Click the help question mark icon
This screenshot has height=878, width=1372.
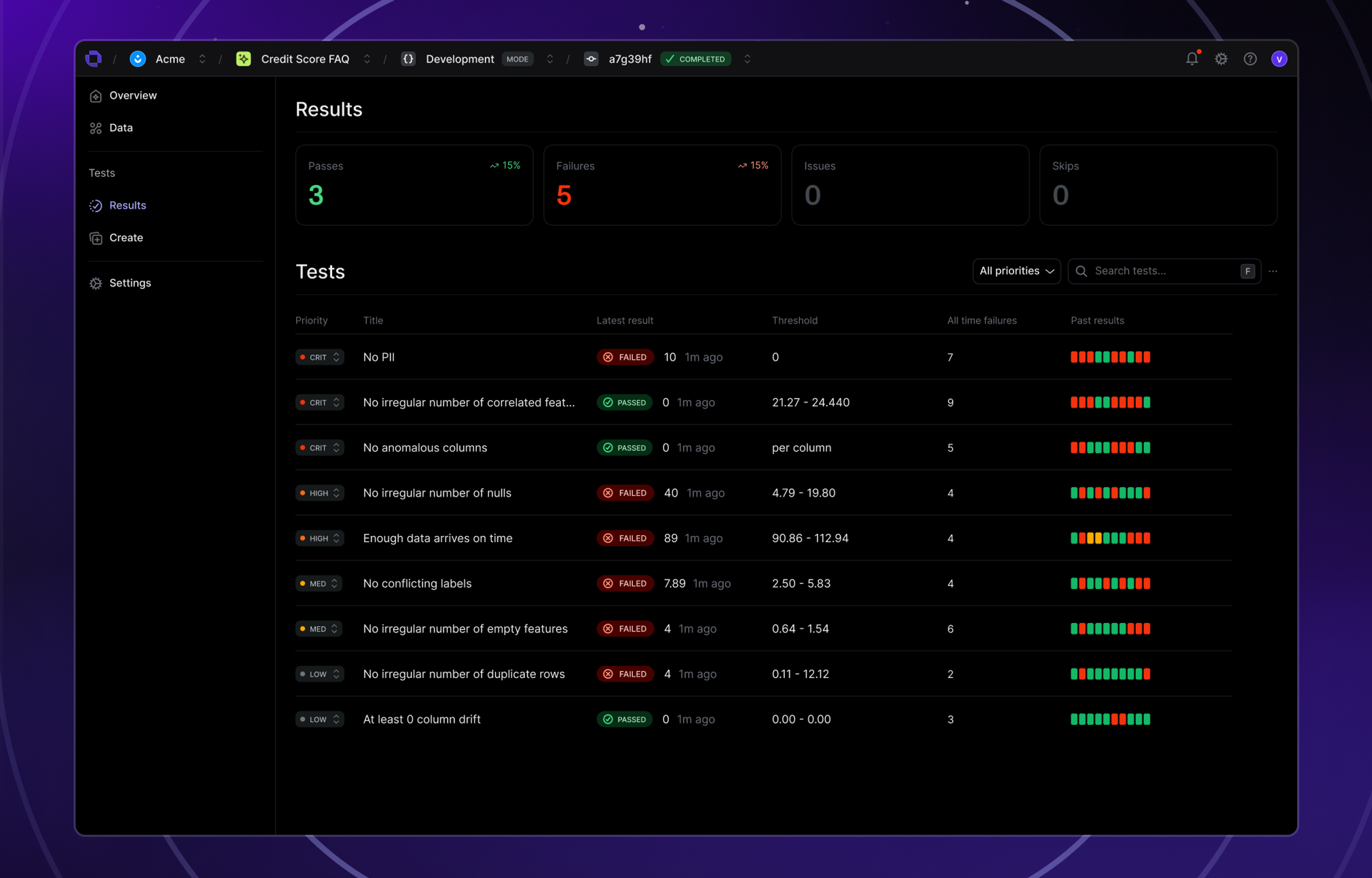pyautogui.click(x=1250, y=59)
